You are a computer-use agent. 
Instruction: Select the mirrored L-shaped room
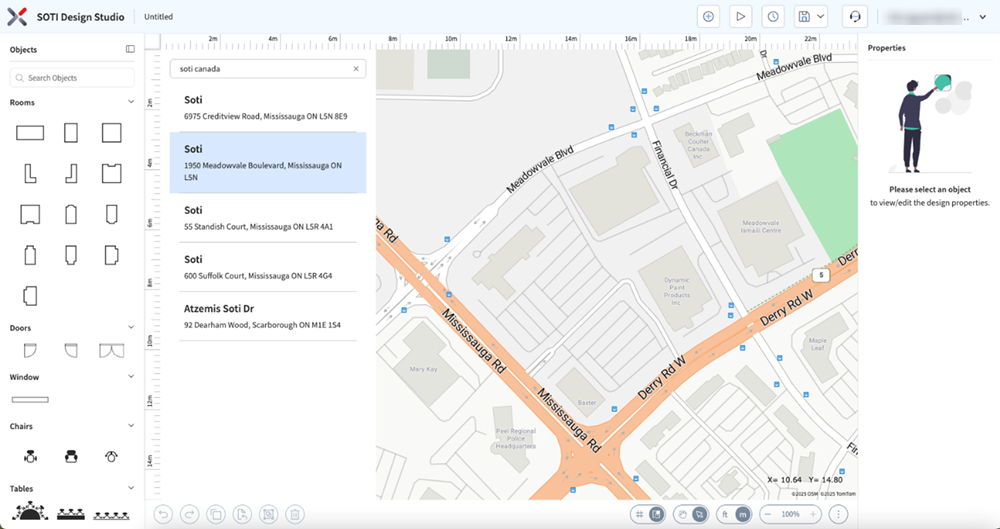71,174
